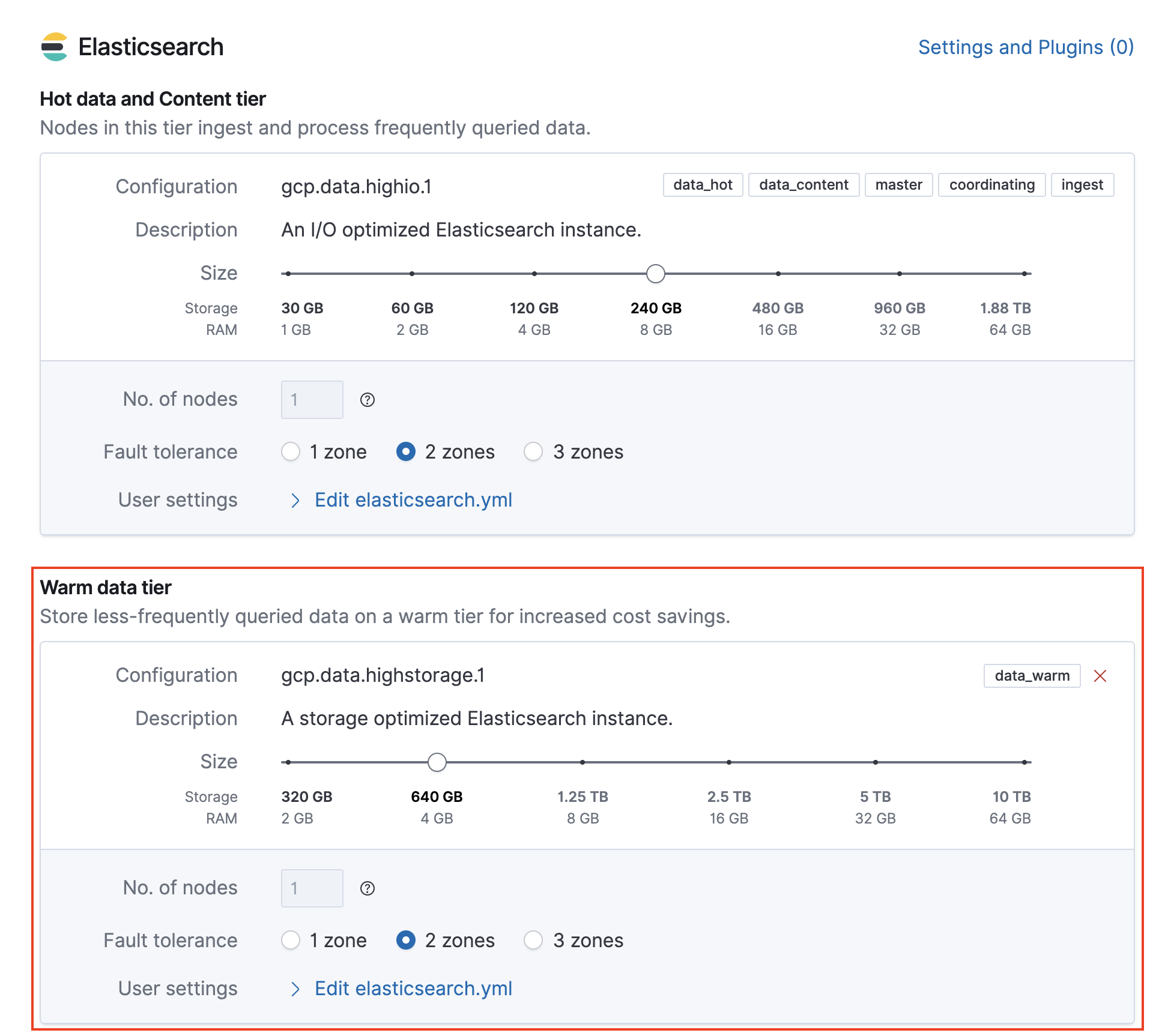Select 3 zones for hot tier fault tolerance
The width and height of the screenshot is (1153, 1036).
[x=533, y=451]
